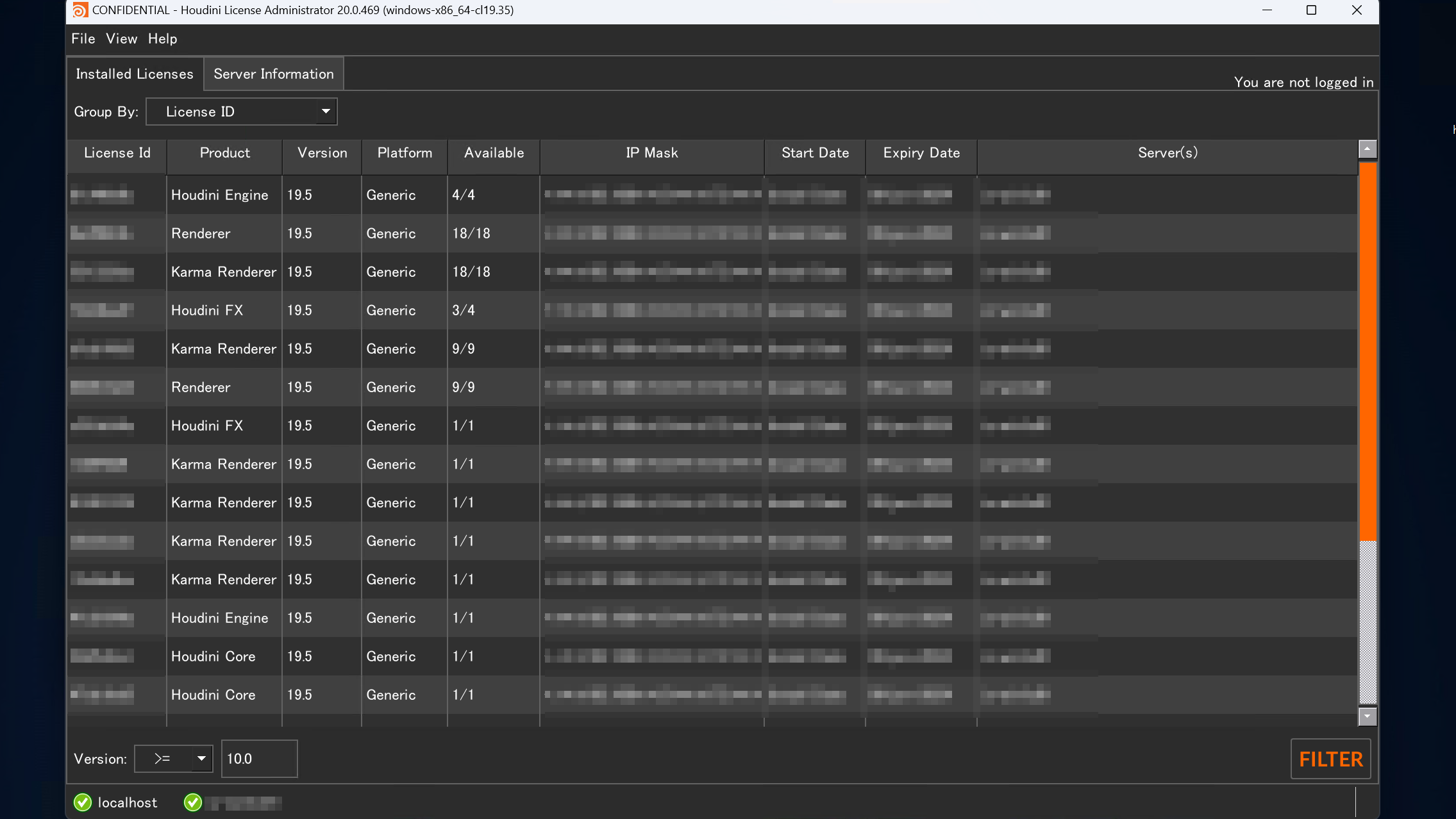Switch to the Server Information tab

coord(274,74)
